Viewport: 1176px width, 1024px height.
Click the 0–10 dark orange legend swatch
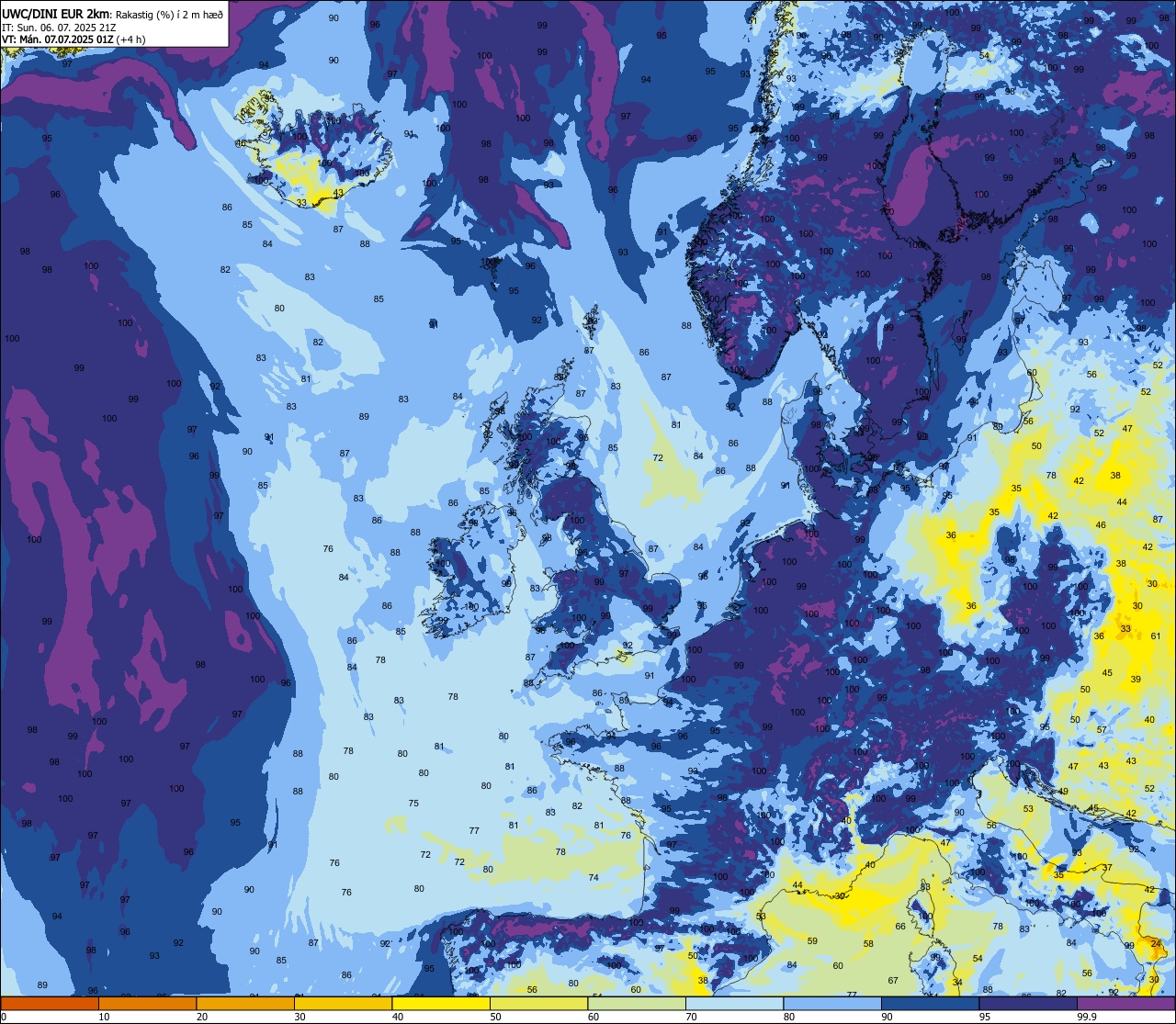(x=50, y=1004)
